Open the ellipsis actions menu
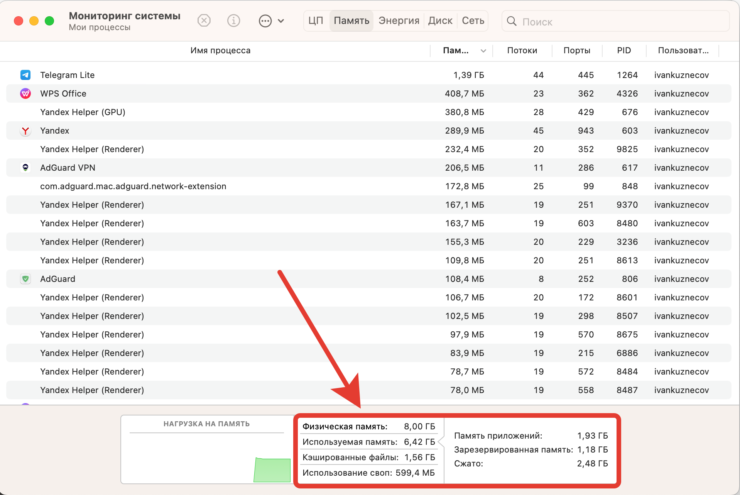The height and width of the screenshot is (495, 740). 271,21
